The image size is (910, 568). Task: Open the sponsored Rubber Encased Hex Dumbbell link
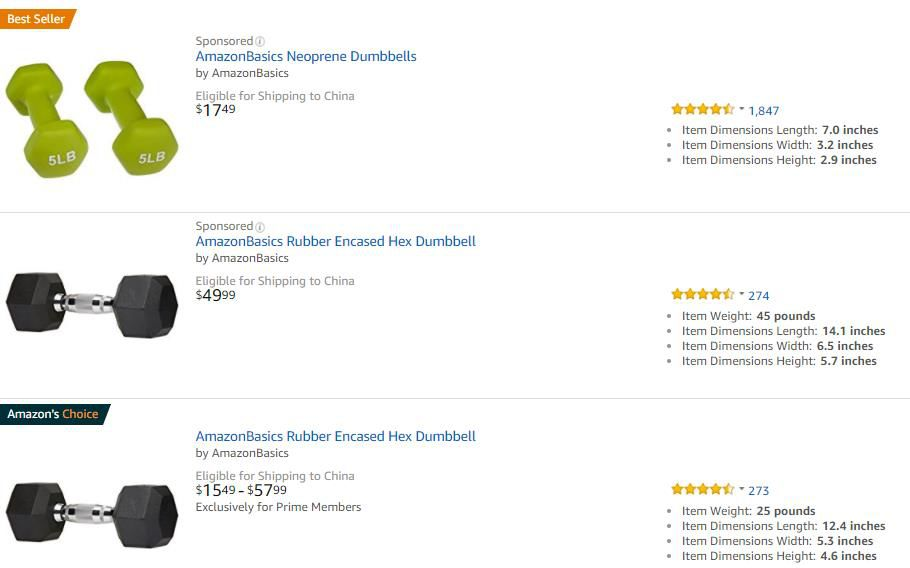(335, 241)
